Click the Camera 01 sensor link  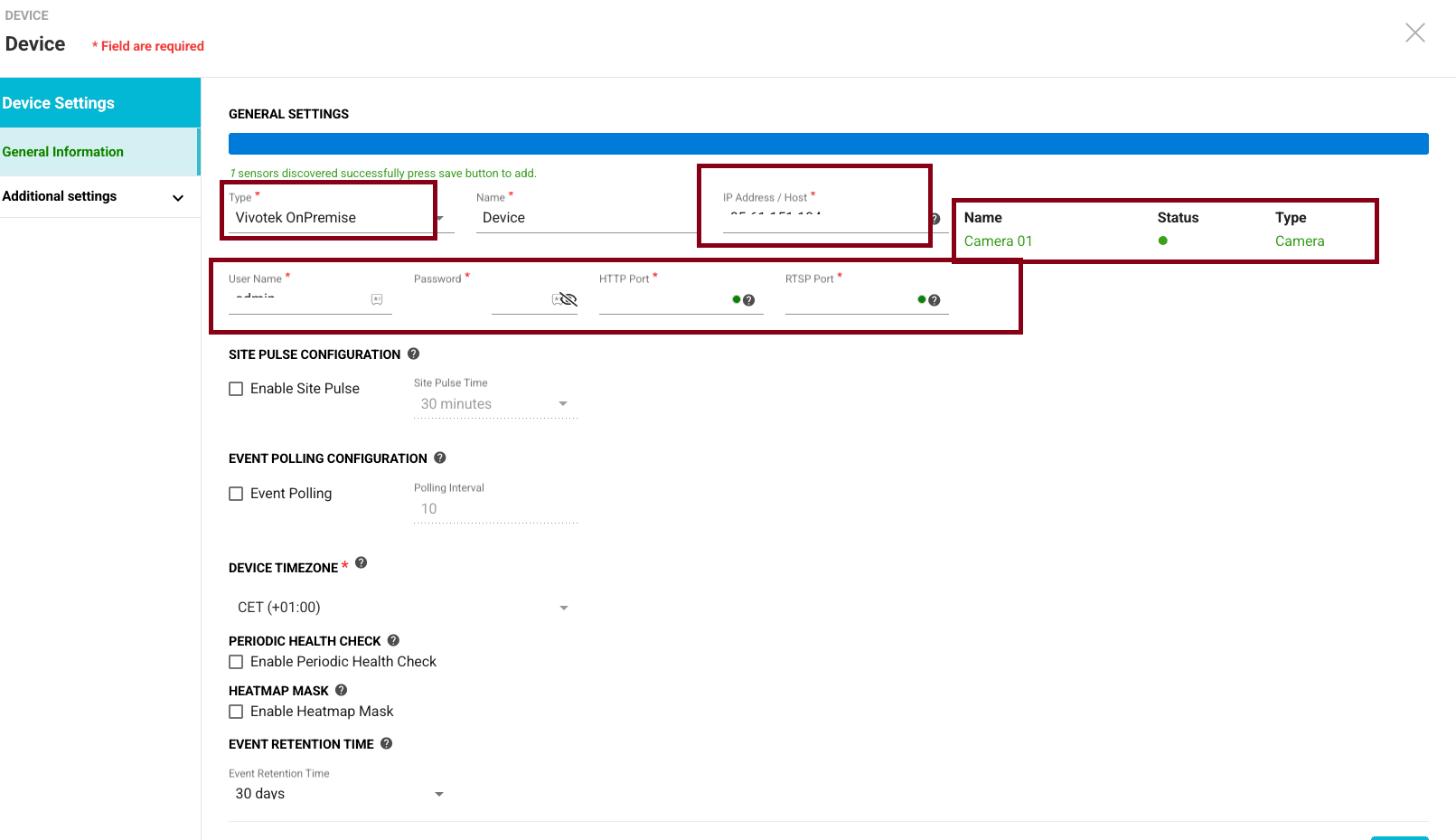click(x=998, y=241)
